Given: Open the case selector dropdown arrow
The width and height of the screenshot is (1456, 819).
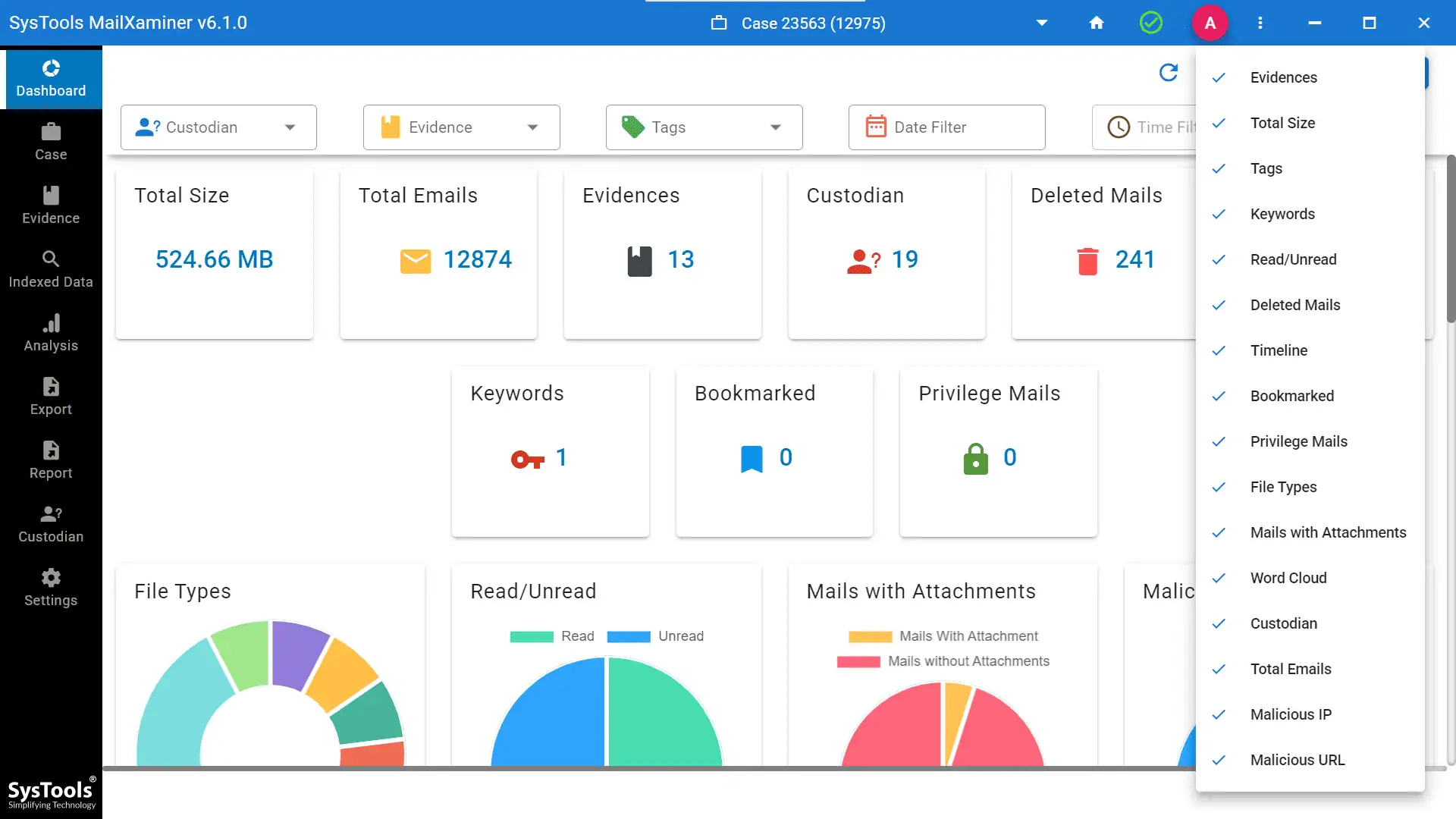Looking at the screenshot, I should point(1042,23).
